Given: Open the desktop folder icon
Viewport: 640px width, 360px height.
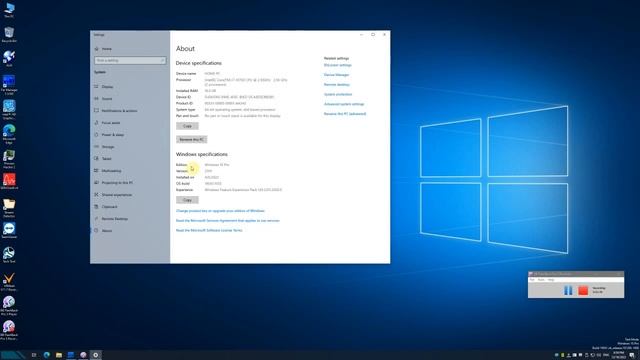Looking at the screenshot, I should click(9, 207).
